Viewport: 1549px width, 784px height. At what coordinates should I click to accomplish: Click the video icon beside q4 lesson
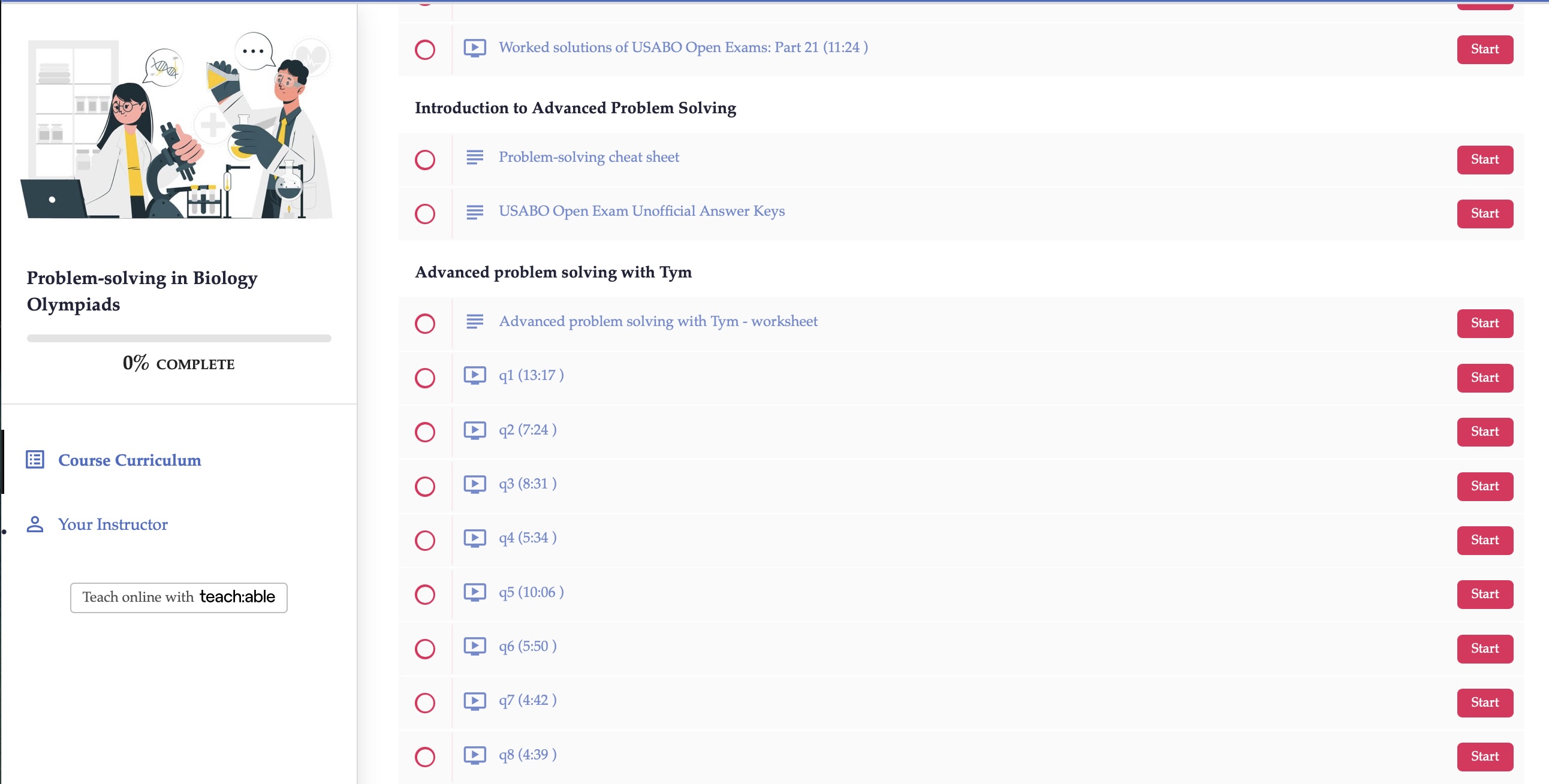(474, 538)
